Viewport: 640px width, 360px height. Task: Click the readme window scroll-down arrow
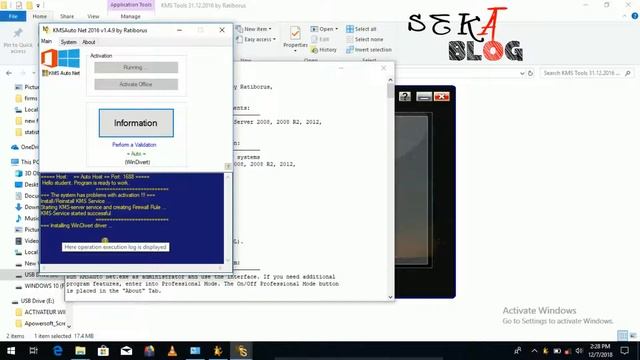pos(390,297)
